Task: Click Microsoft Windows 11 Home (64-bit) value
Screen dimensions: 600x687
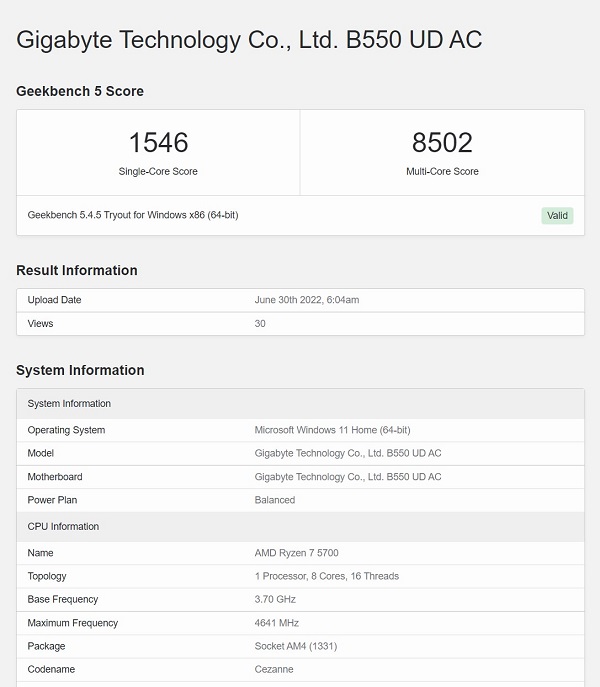Action: click(332, 430)
